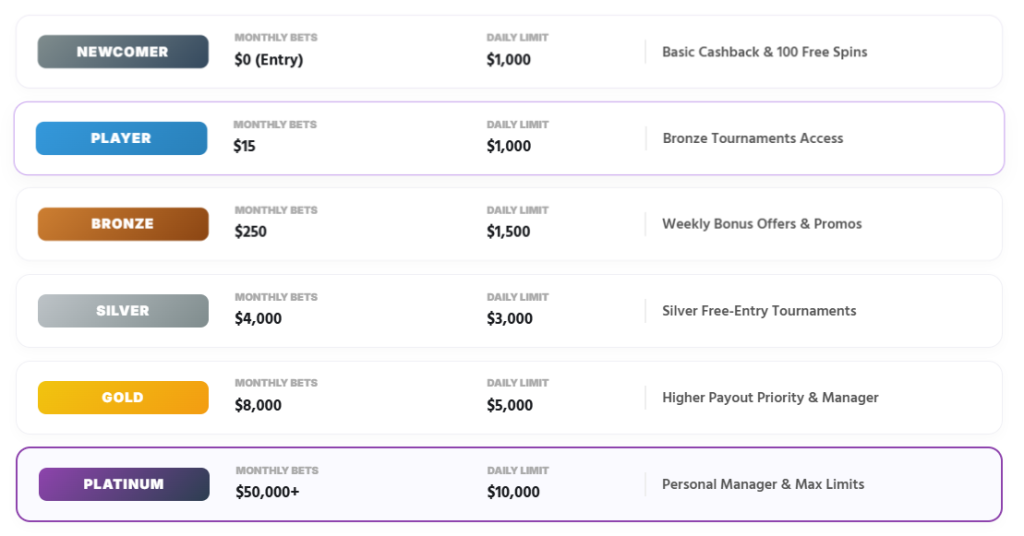
Task: Select Personal Manager & Max Limits perk
Action: click(763, 484)
